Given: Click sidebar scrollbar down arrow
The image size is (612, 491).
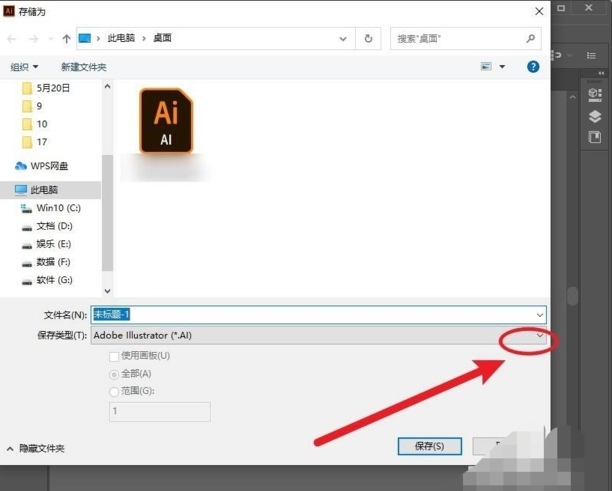Looking at the screenshot, I should click(x=108, y=291).
